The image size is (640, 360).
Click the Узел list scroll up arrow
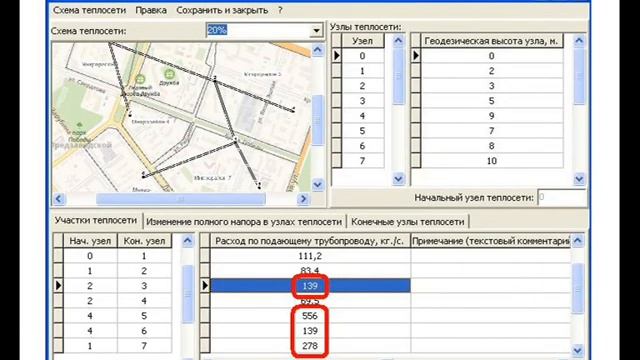pyautogui.click(x=398, y=40)
